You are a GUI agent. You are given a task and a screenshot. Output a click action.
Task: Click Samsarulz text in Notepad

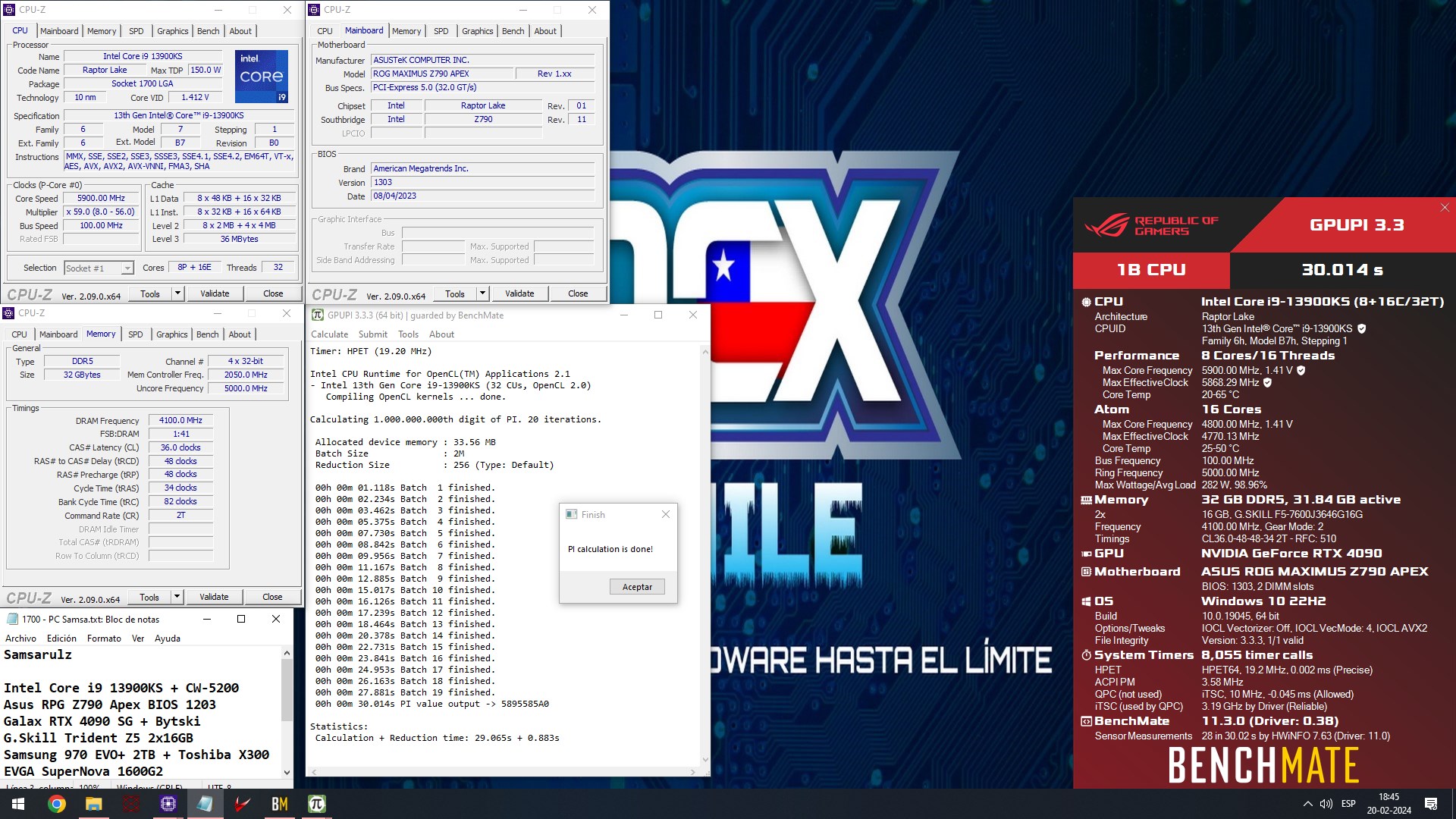click(38, 654)
